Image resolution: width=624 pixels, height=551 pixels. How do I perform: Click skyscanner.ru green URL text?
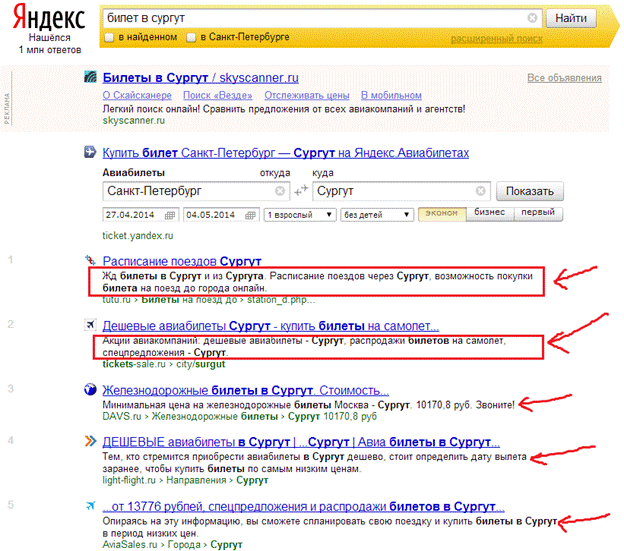(134, 120)
